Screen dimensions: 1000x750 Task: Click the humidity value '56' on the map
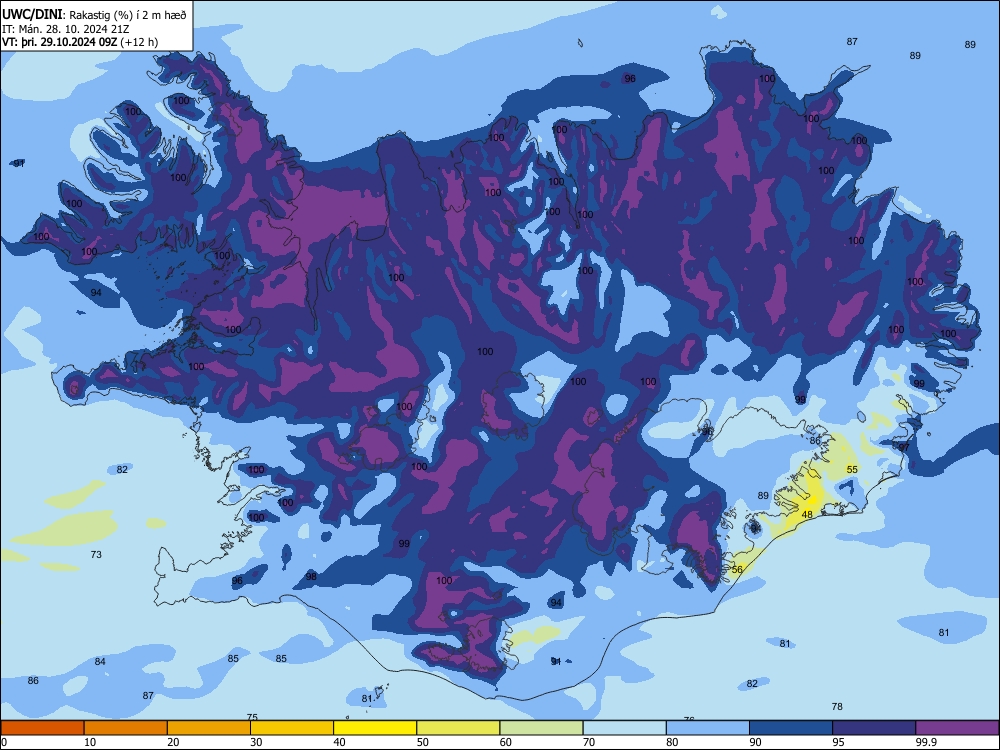737,570
